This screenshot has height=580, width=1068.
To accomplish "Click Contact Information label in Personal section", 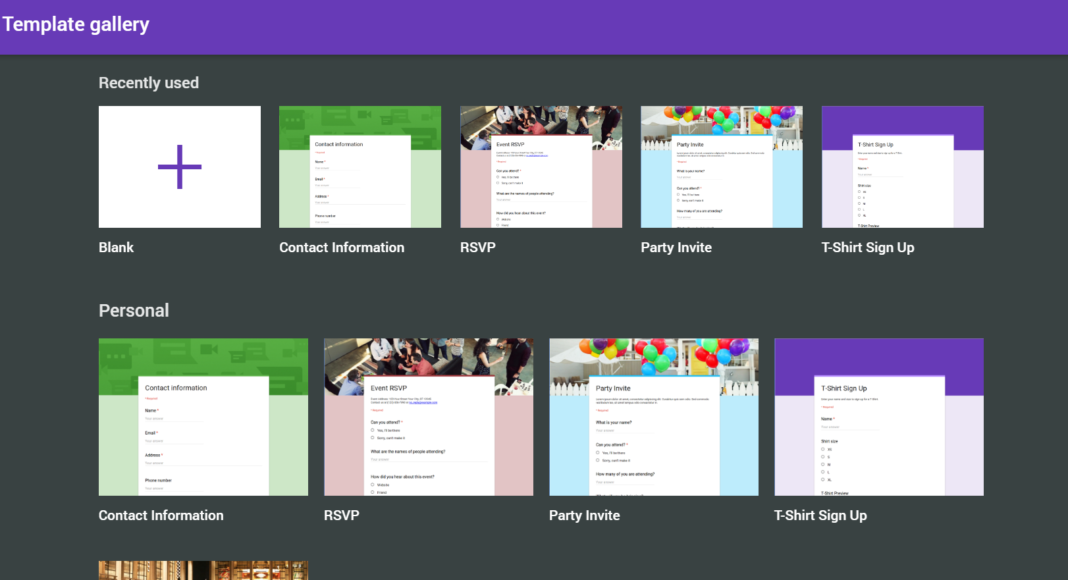I will click(x=161, y=516).
